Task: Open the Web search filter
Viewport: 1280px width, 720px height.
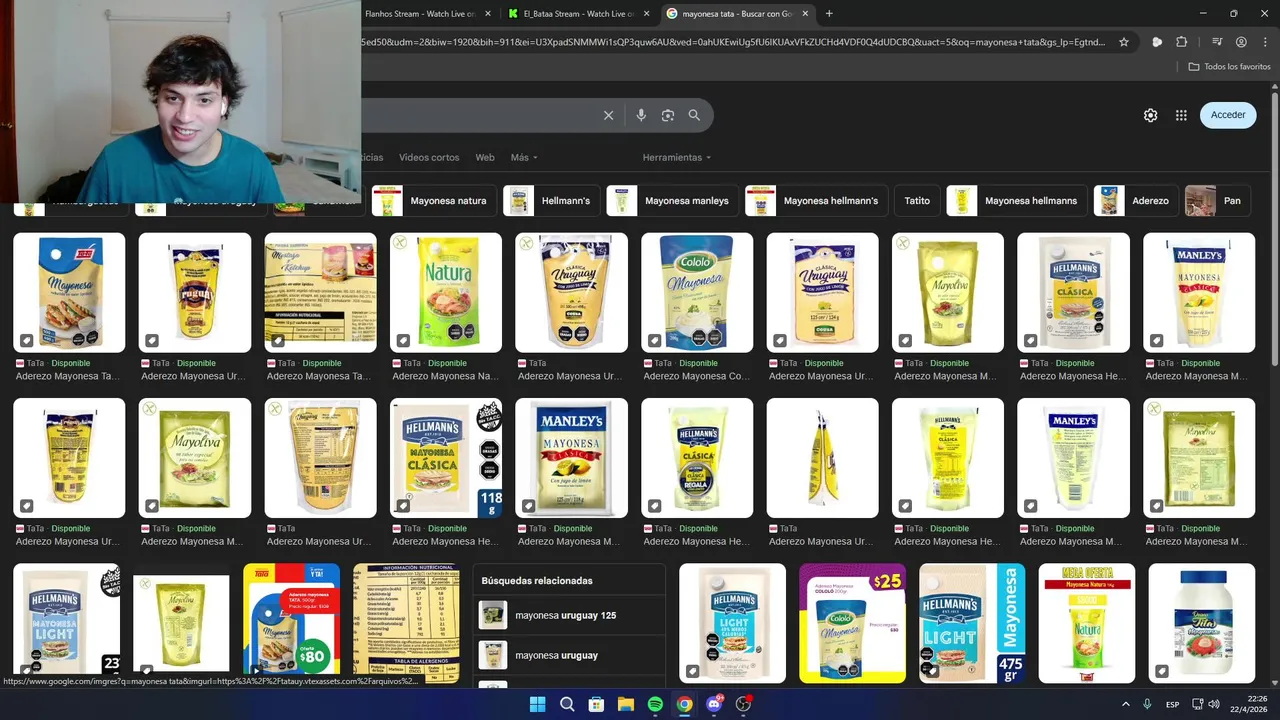Action: point(485,157)
